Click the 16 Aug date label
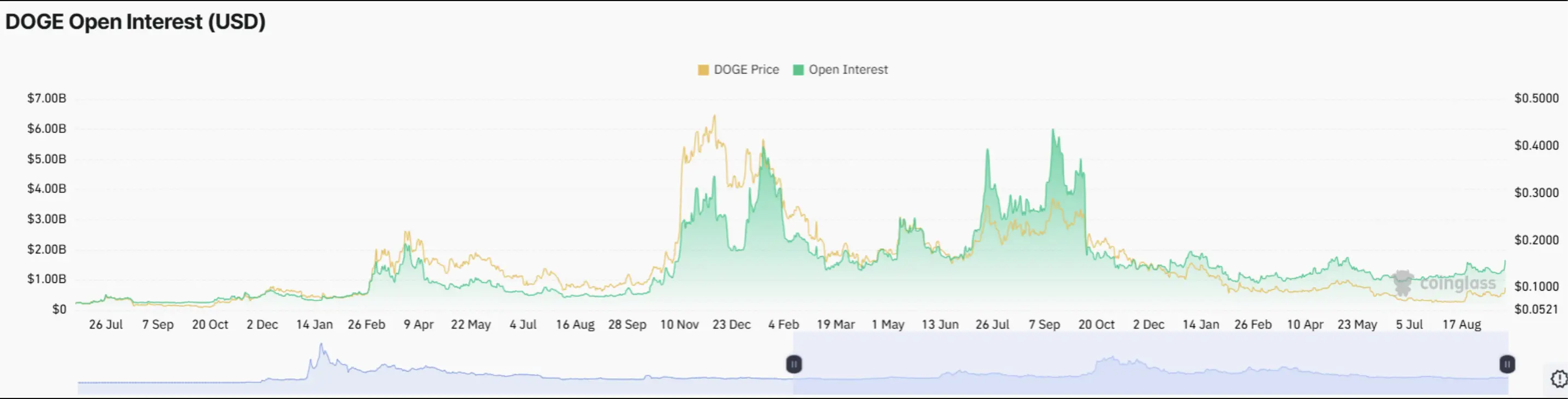The width and height of the screenshot is (1568, 399). click(x=575, y=324)
